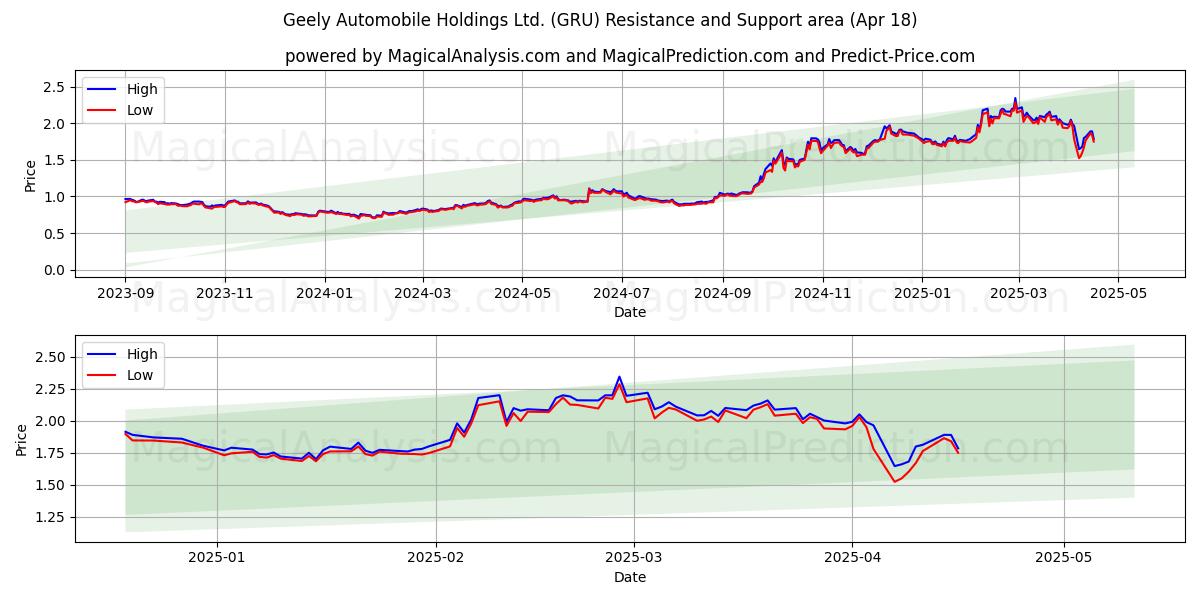
Task: Click the '2025-05' date label on top chart
Action: (1118, 294)
